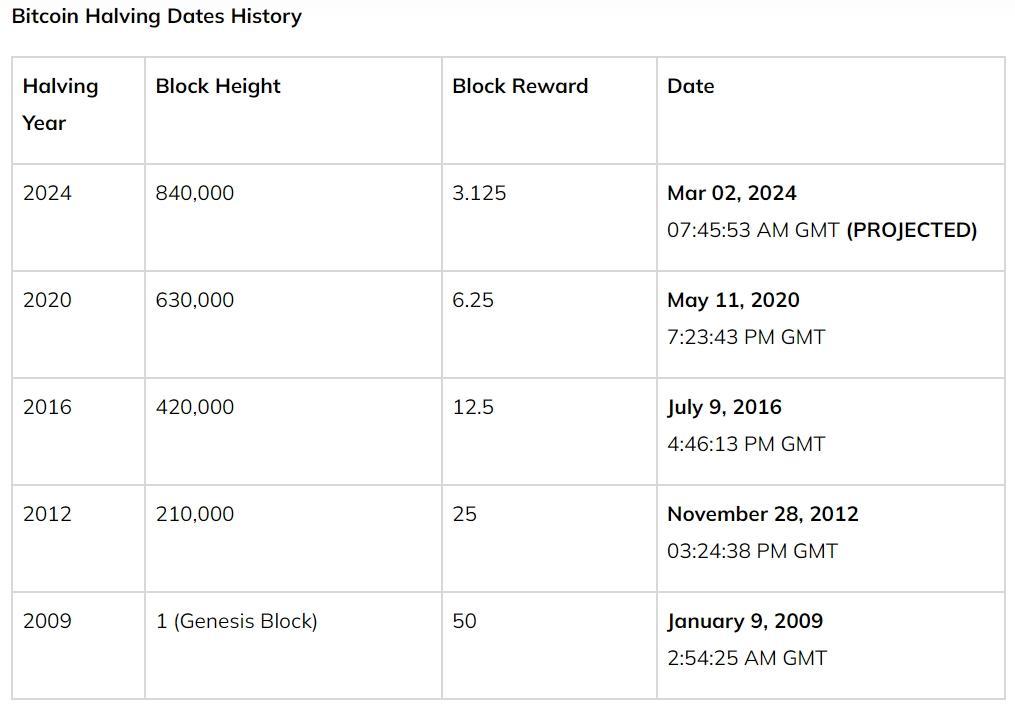Image resolution: width=1015 pixels, height=706 pixels.
Task: Click the Block Reward column header
Action: (520, 86)
